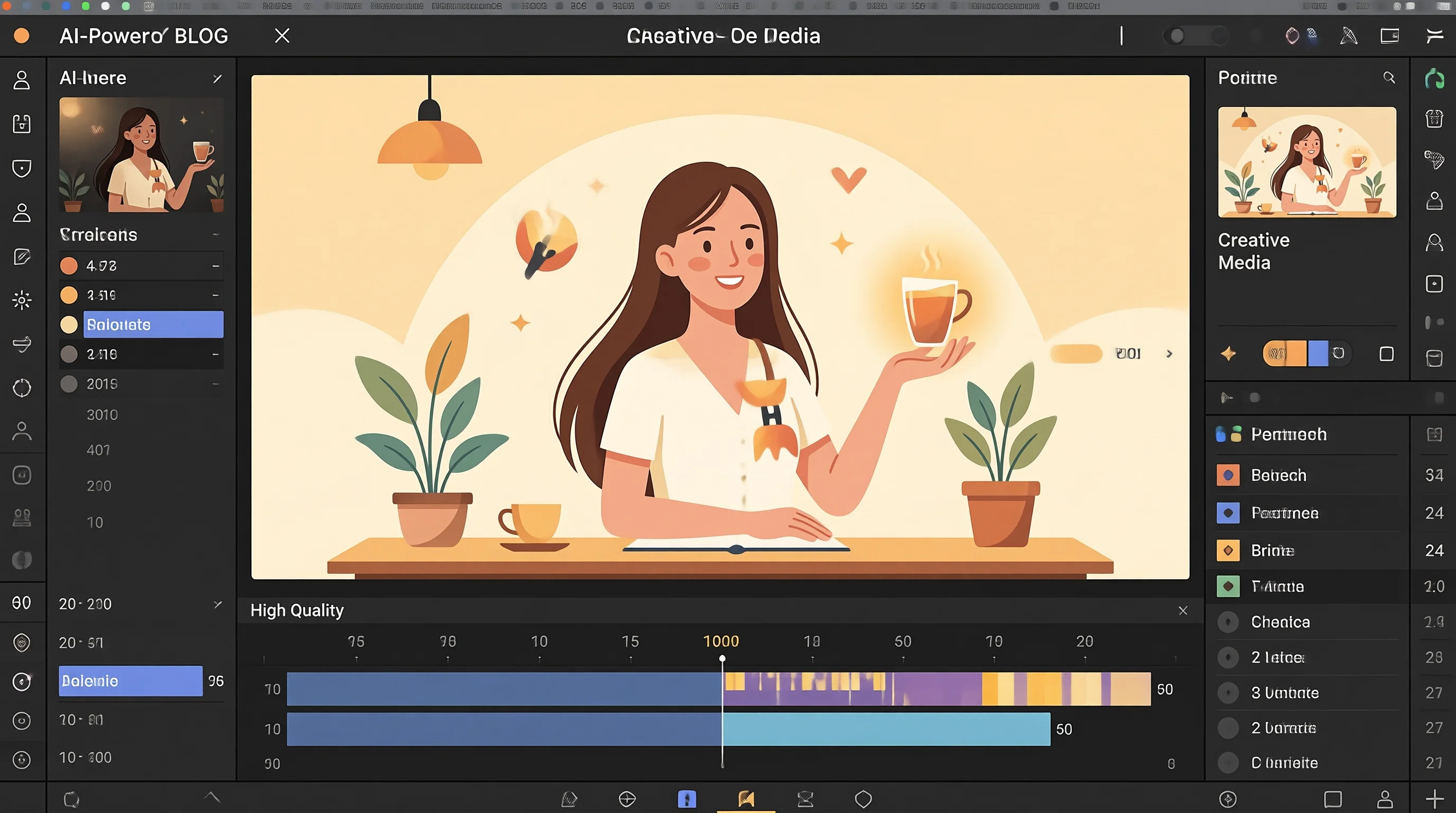Click the plus add icon at bottom right
This screenshot has width=1456, height=813.
click(x=1434, y=799)
